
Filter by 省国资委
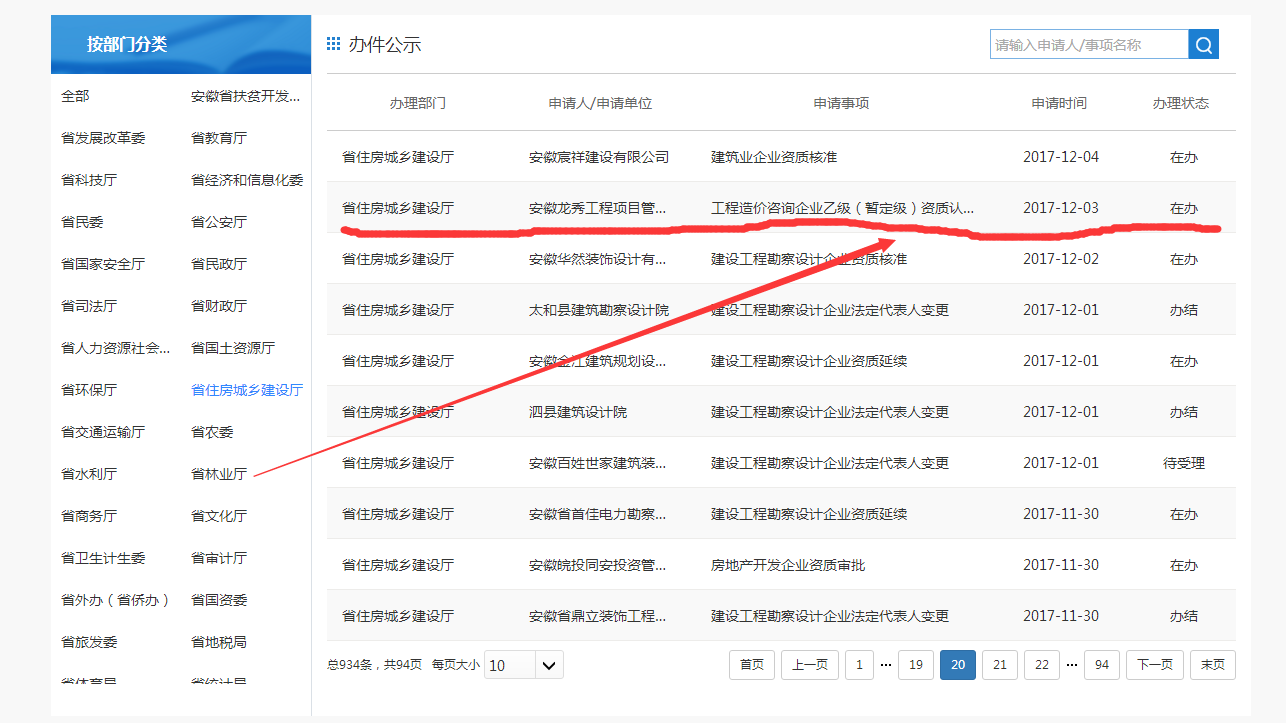point(219,600)
